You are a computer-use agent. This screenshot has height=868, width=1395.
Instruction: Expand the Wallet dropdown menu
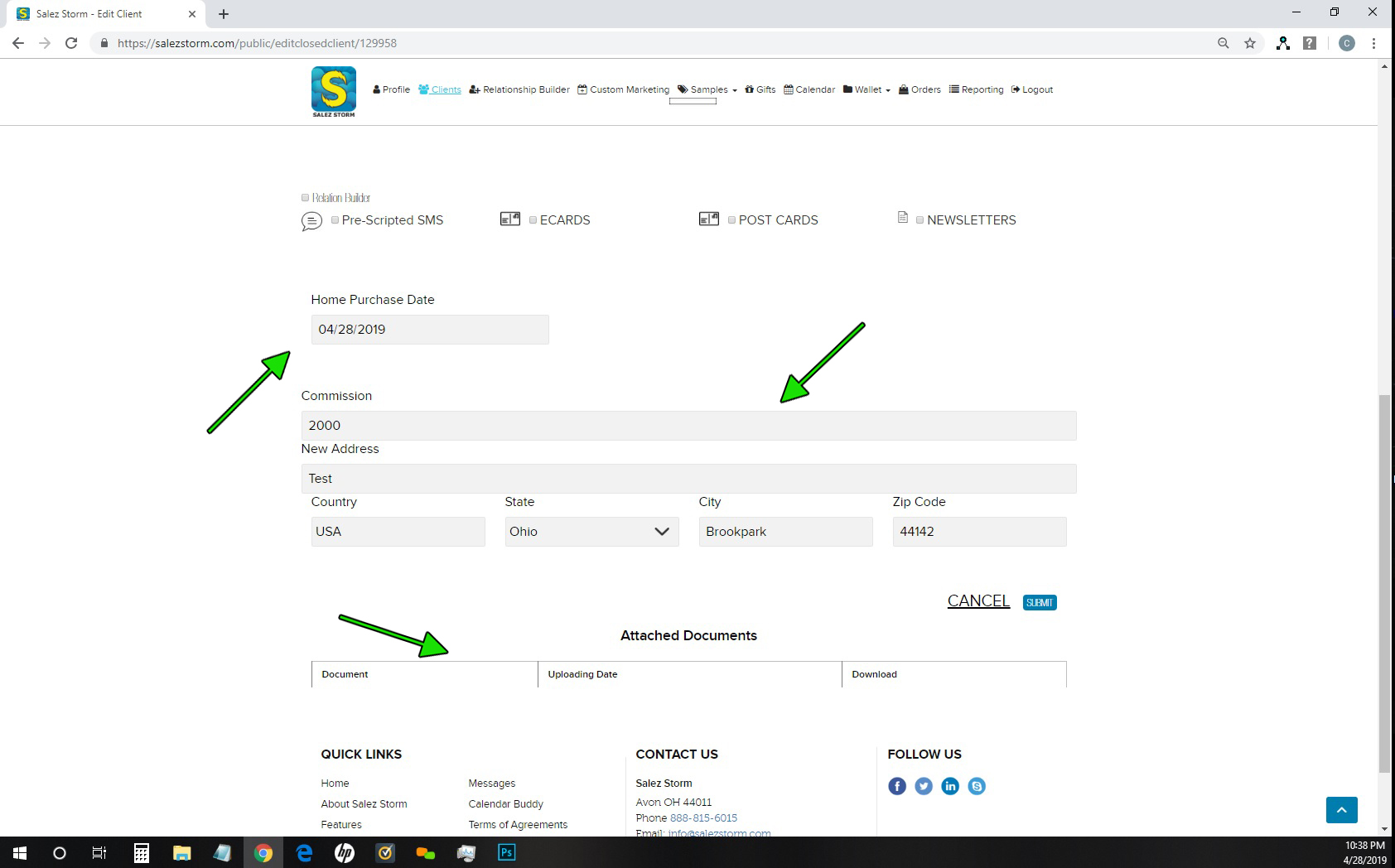click(867, 89)
